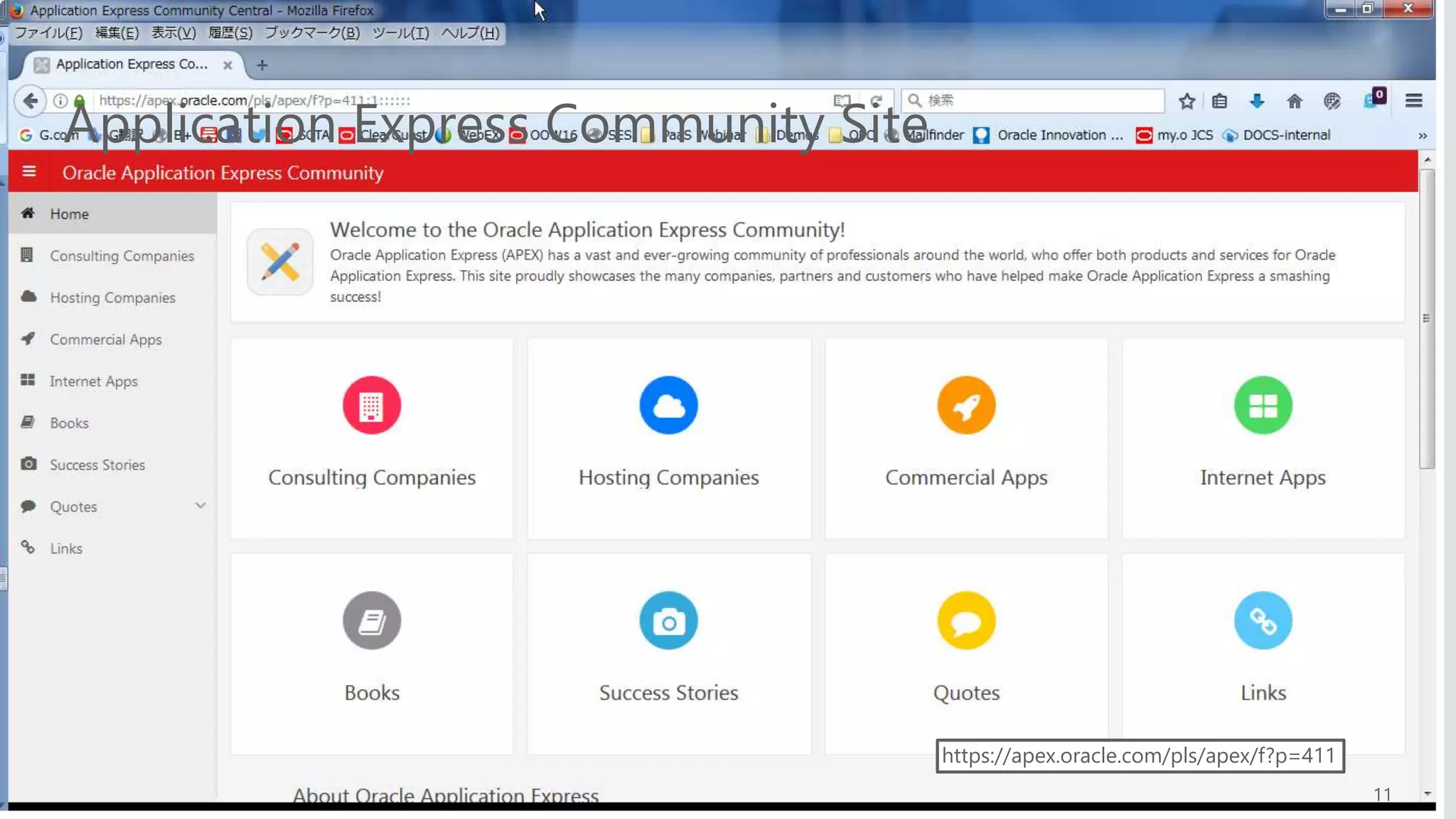Open the ファイル(F) menu

(48, 33)
